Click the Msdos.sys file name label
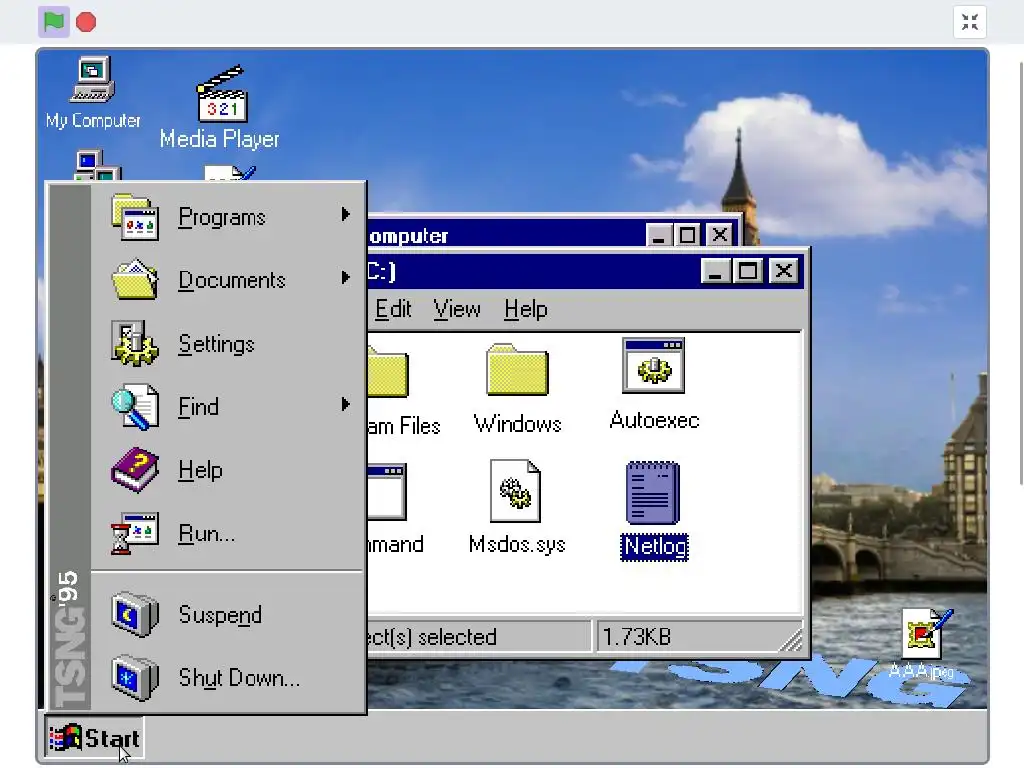 tap(517, 544)
